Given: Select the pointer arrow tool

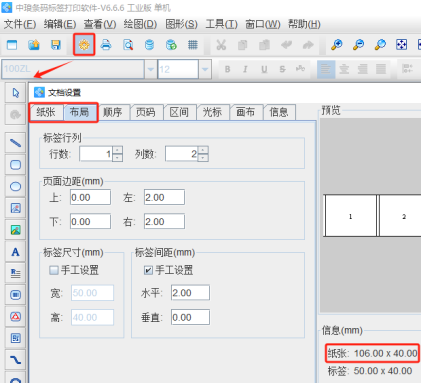Looking at the screenshot, I should tap(15, 93).
